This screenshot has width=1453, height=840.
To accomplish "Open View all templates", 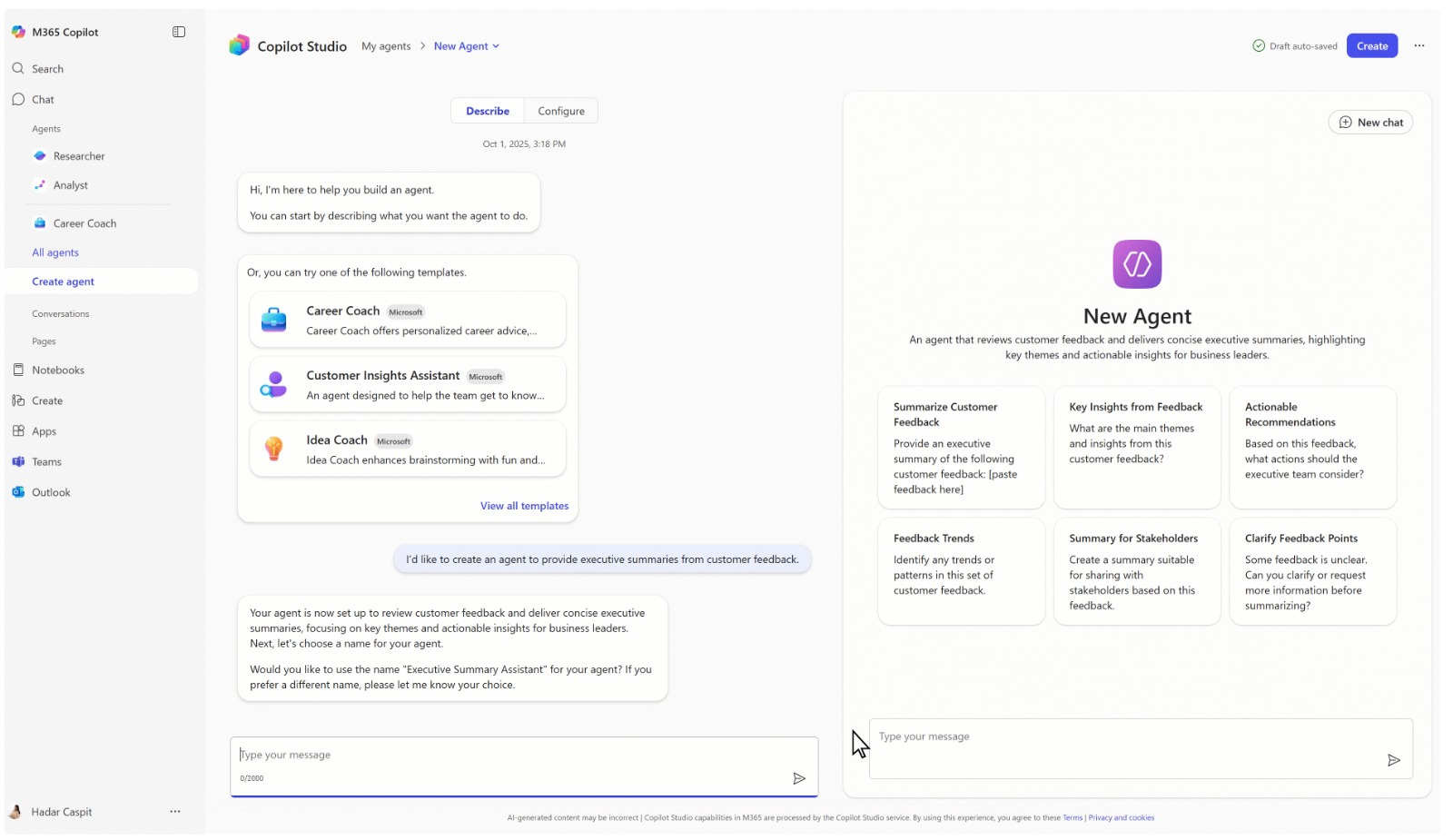I will pyautogui.click(x=524, y=505).
